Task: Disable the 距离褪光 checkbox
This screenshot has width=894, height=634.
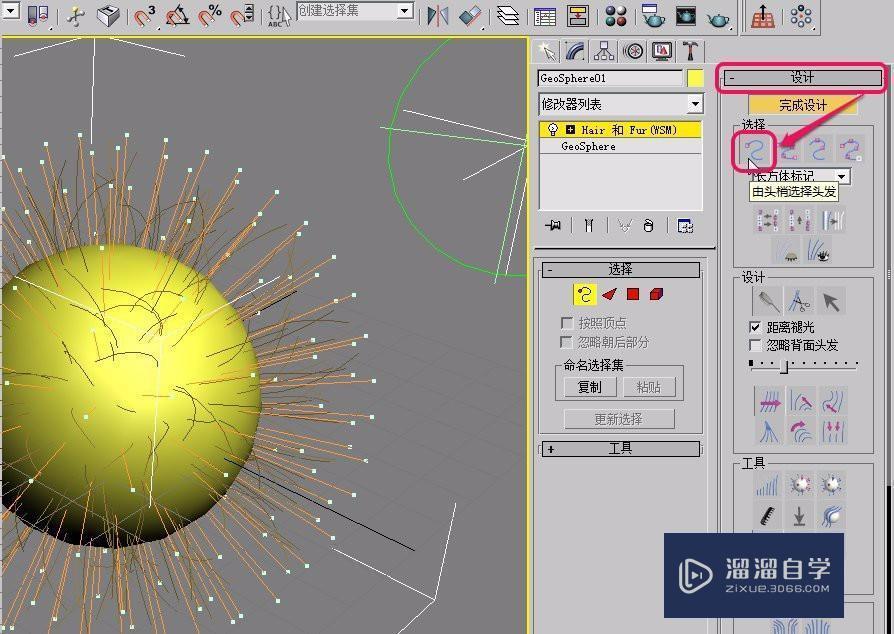Action: [x=756, y=327]
